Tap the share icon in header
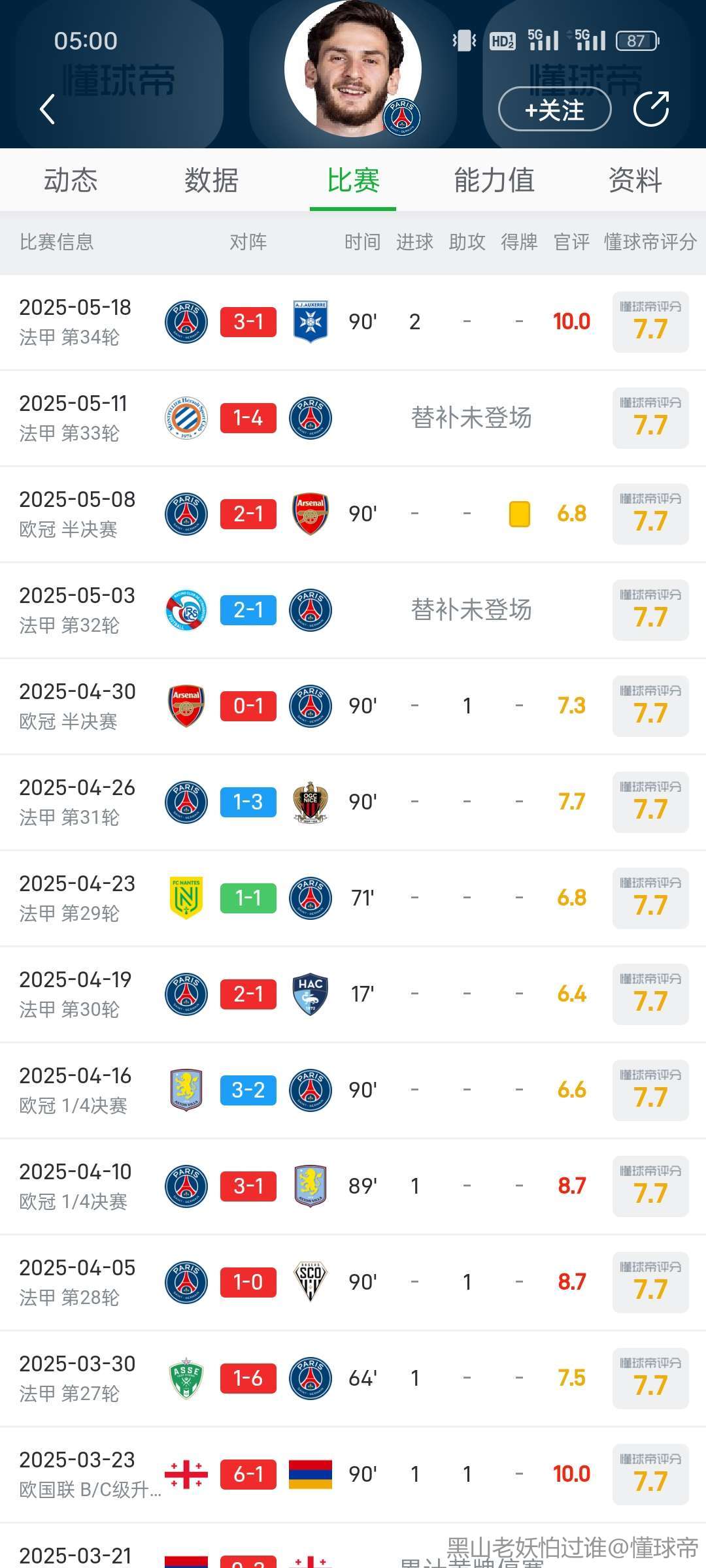The image size is (706, 1568). point(651,108)
